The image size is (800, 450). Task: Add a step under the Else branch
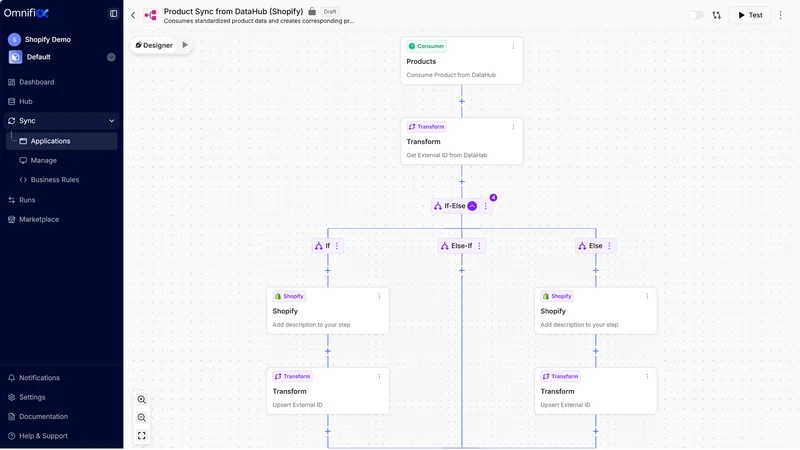tap(595, 271)
